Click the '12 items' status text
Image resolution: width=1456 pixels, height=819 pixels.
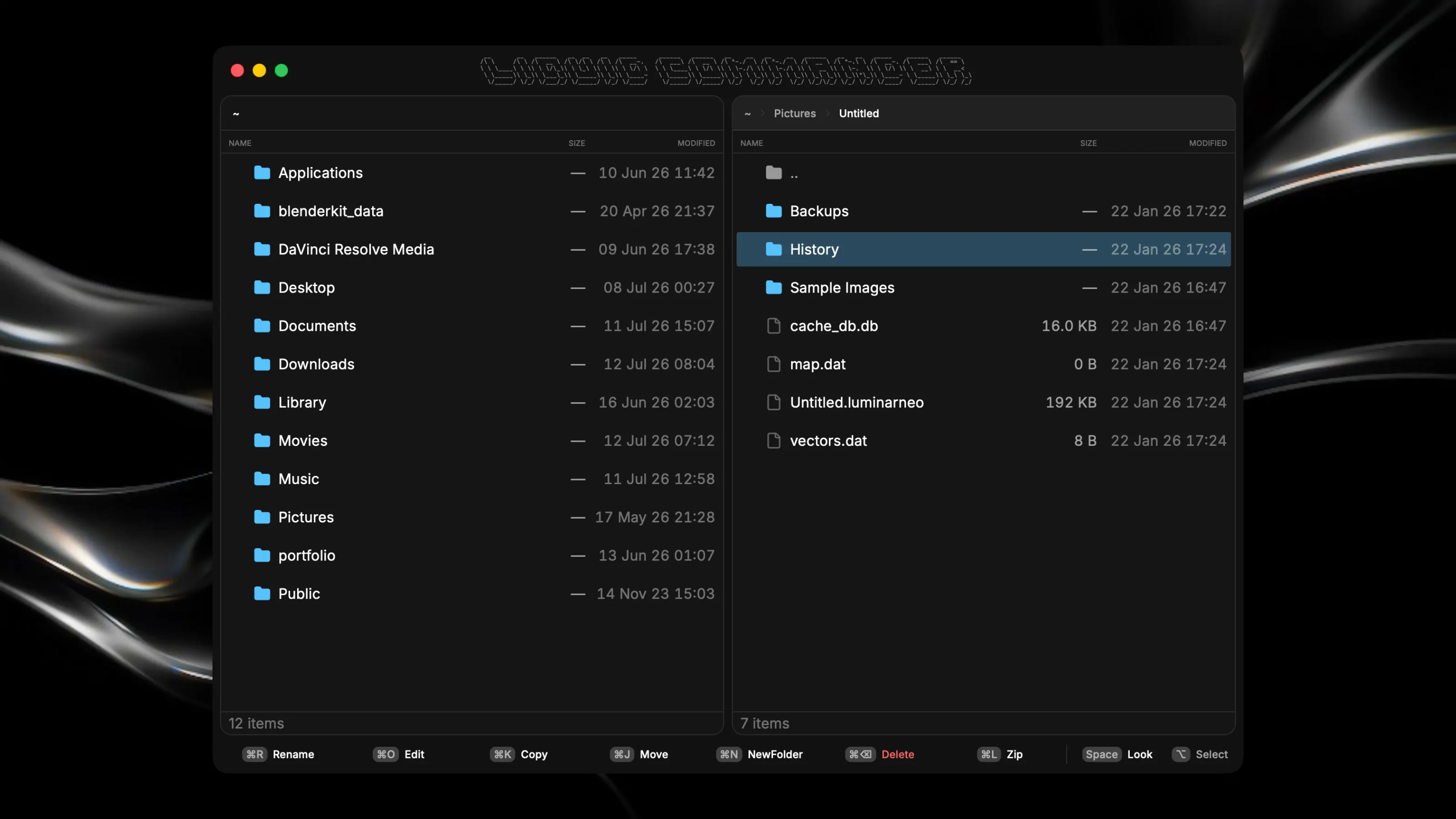(256, 723)
